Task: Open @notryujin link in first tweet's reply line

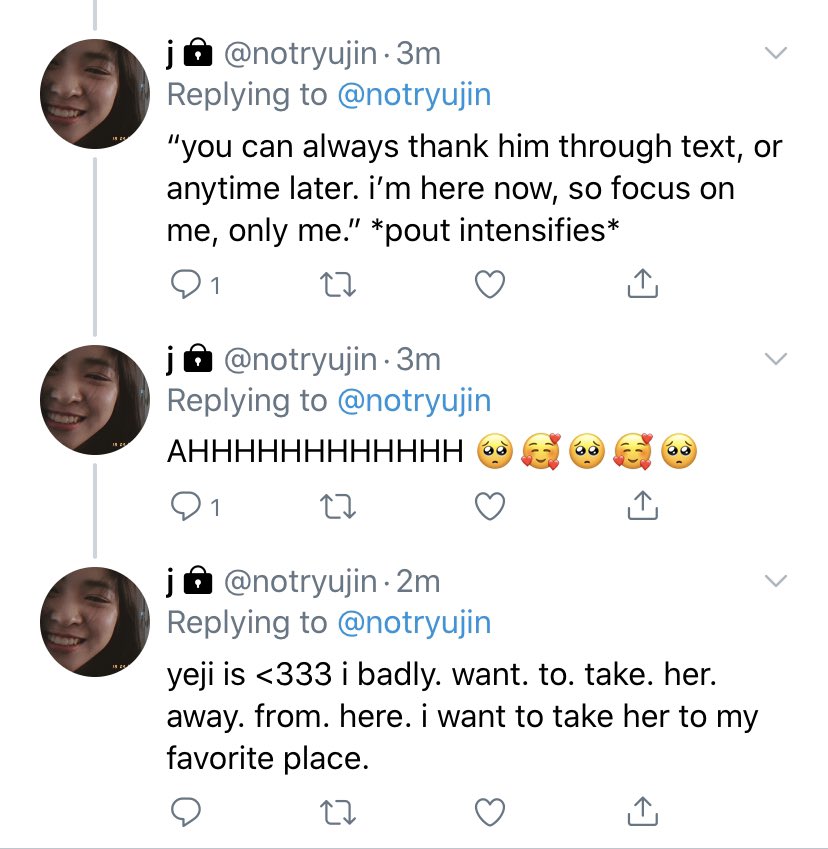Action: (414, 95)
